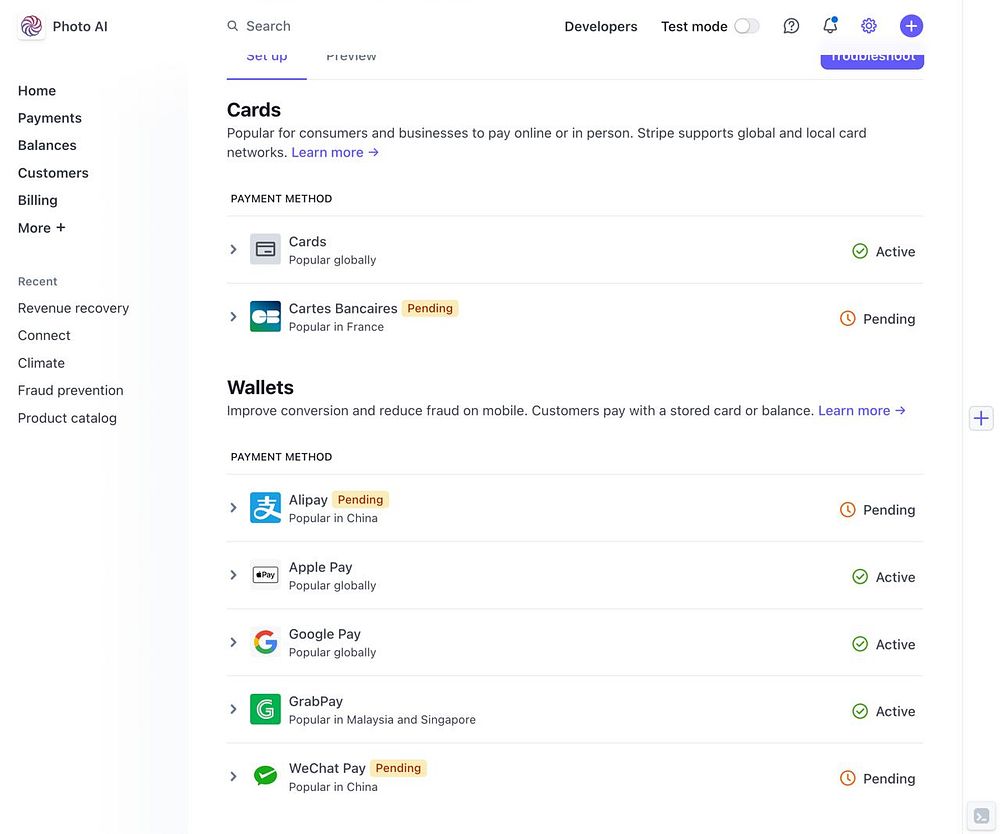
Task: Open Product catalog in Recent list
Action: click(67, 418)
